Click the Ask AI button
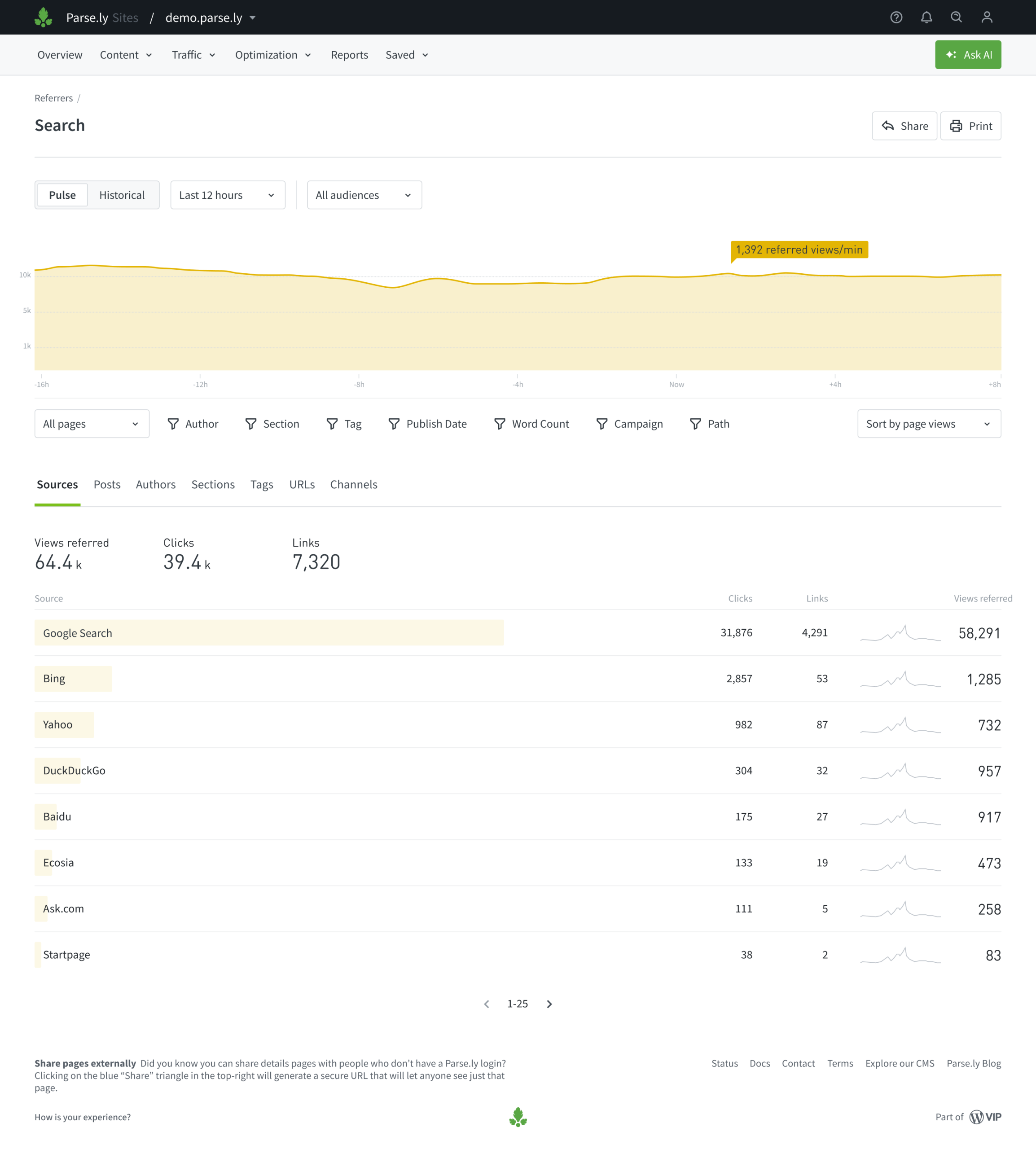Screen dimensions: 1036x1149 point(968,55)
